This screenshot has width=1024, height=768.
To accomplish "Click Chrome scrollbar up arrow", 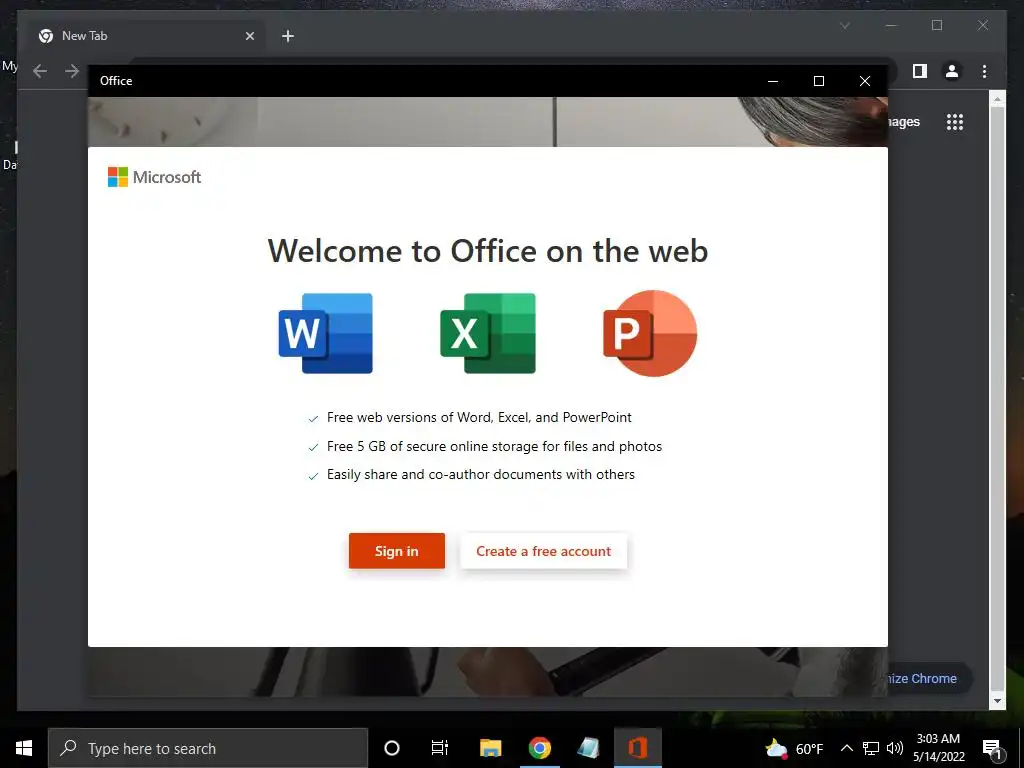I will pos(997,99).
